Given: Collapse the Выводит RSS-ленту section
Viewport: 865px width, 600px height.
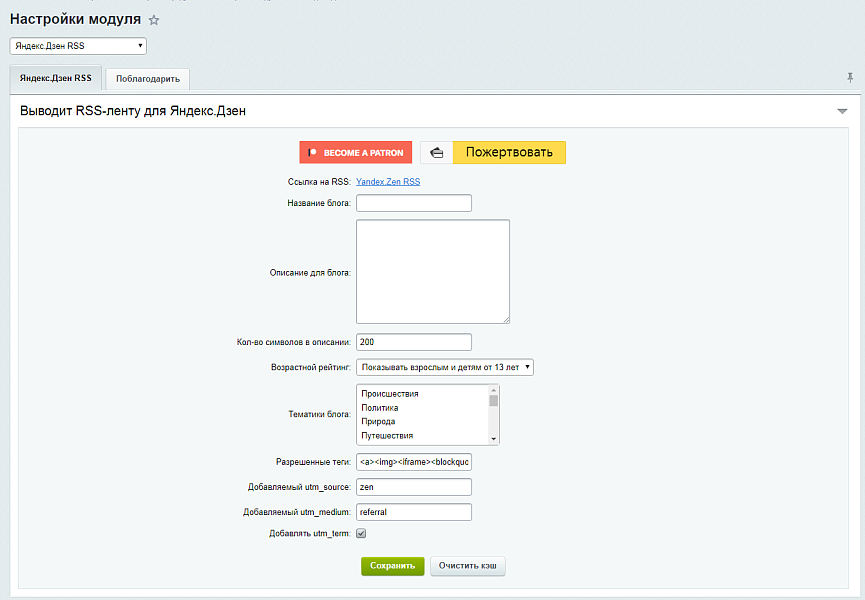Looking at the screenshot, I should (842, 111).
